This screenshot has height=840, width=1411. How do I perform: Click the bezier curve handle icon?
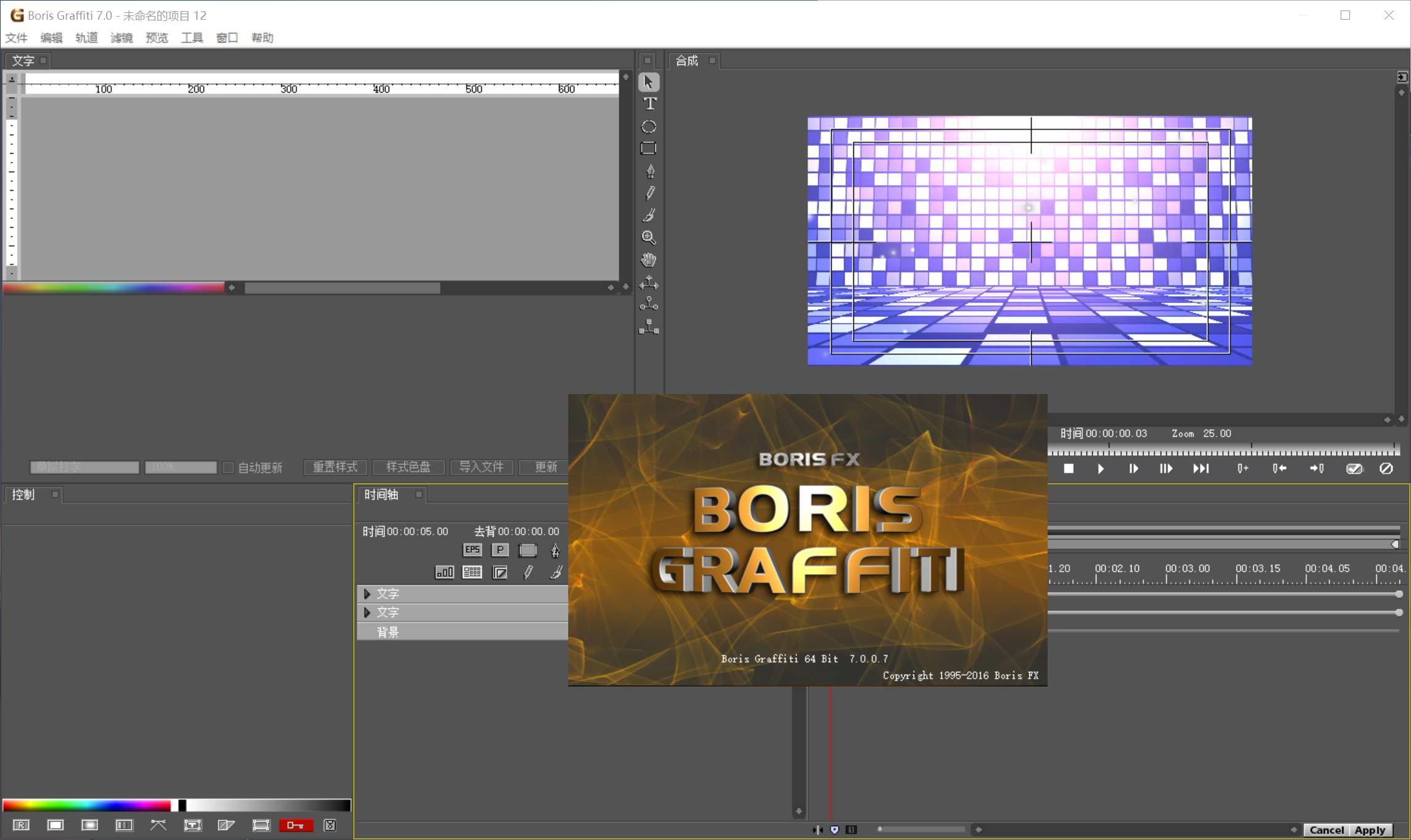pyautogui.click(x=158, y=825)
